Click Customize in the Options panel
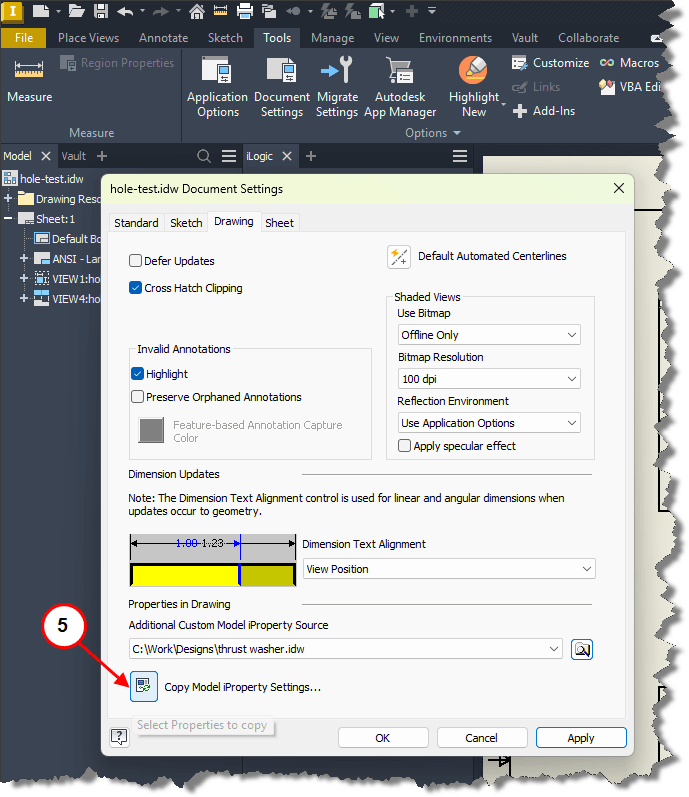This screenshot has width=689, height=797. pyautogui.click(x=551, y=63)
